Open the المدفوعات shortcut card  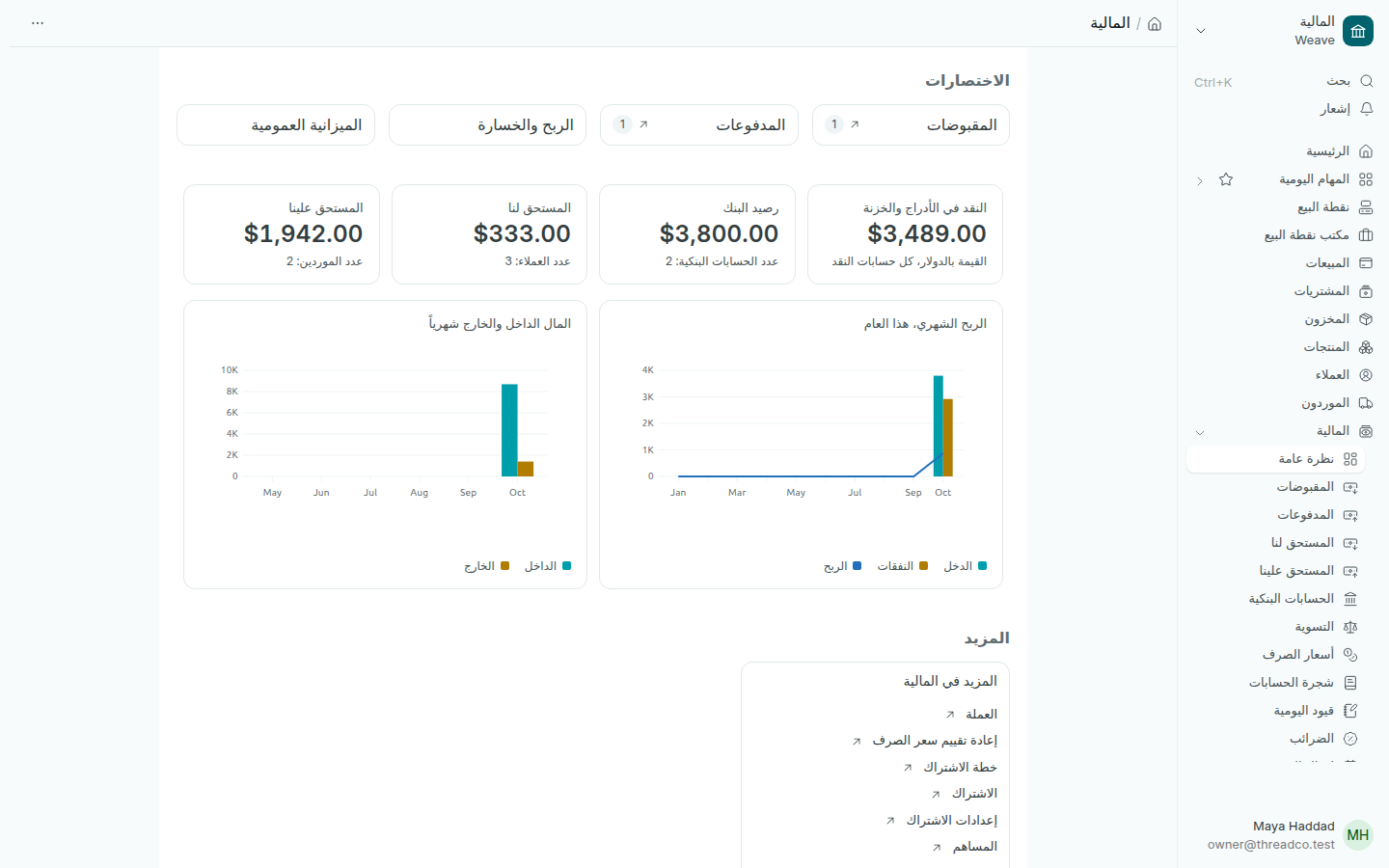699,125
